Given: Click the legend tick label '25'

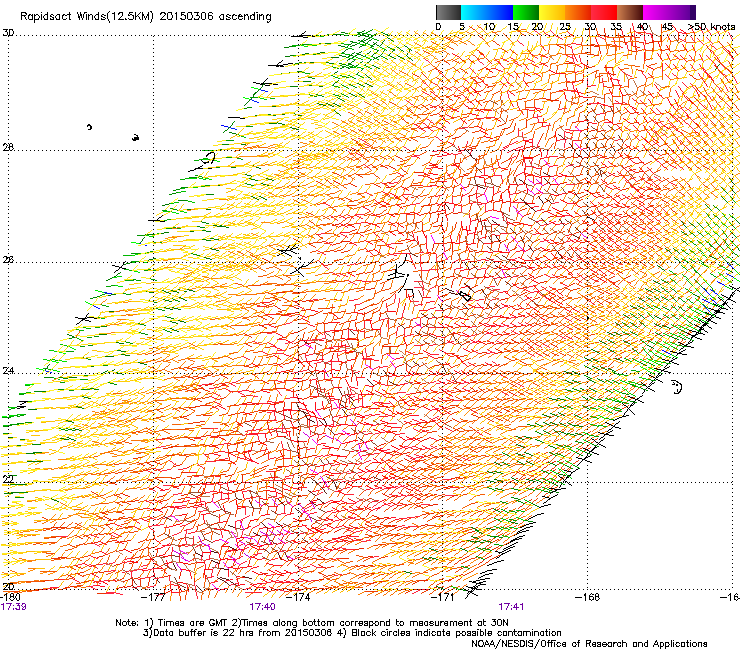Looking at the screenshot, I should point(565,26).
